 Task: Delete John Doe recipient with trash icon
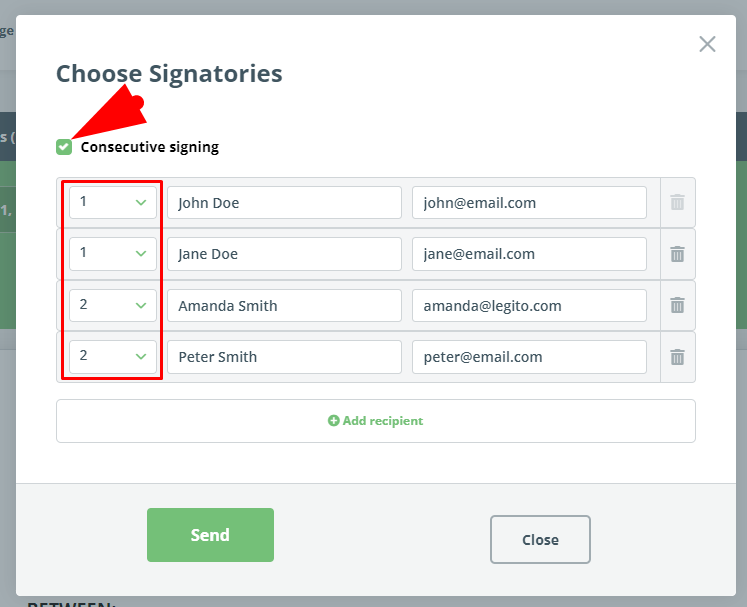coord(677,202)
